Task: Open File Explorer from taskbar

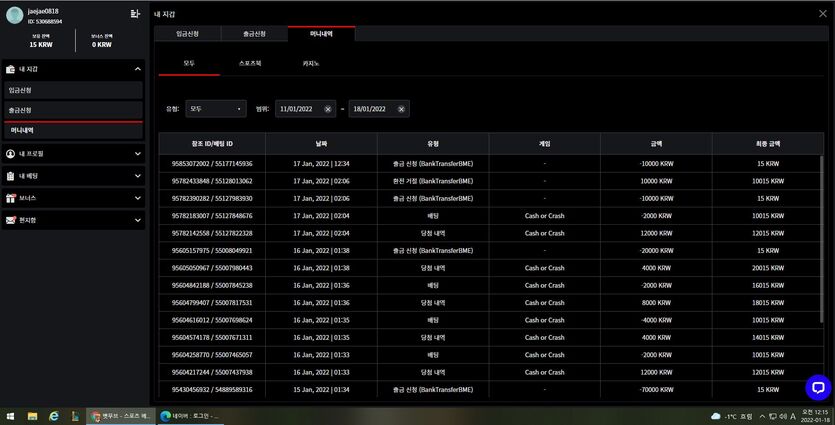Action: pyautogui.click(x=32, y=416)
